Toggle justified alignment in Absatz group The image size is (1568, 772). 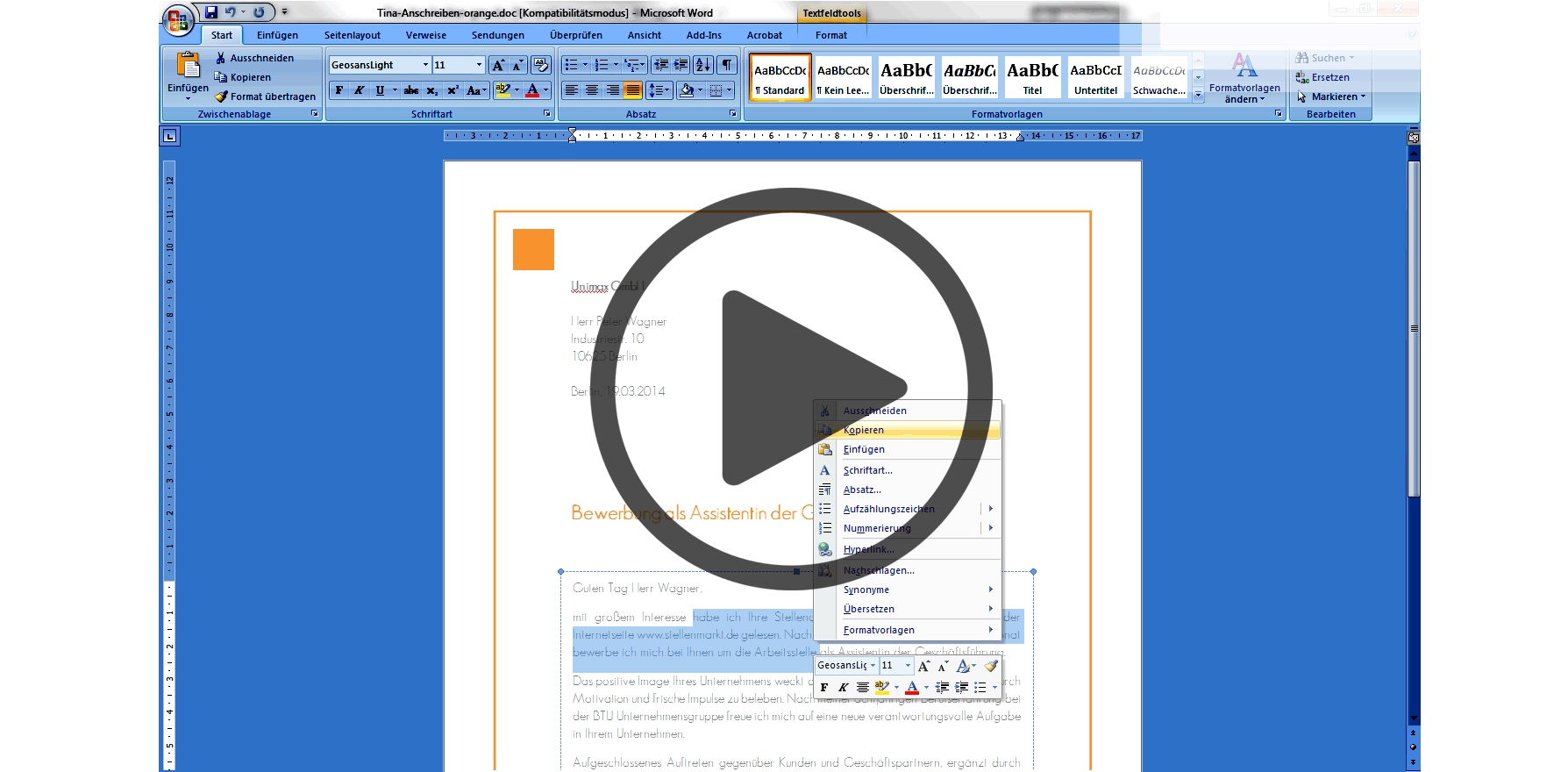633,90
